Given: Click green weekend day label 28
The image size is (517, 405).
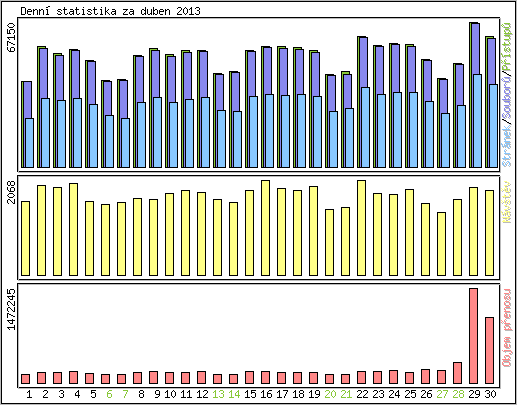Looking at the screenshot, I should click(458, 394).
